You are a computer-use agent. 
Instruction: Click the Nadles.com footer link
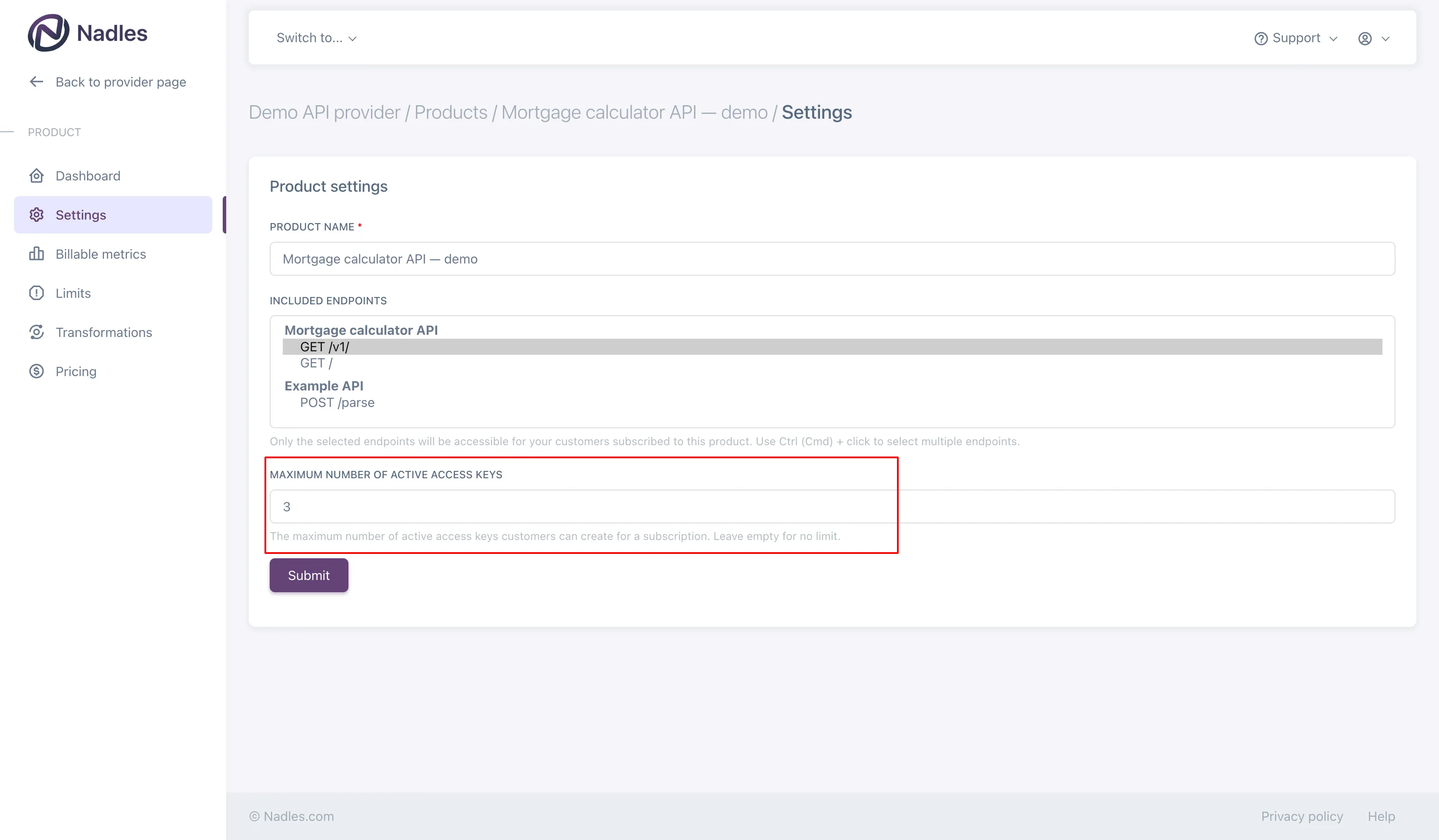[x=291, y=816]
